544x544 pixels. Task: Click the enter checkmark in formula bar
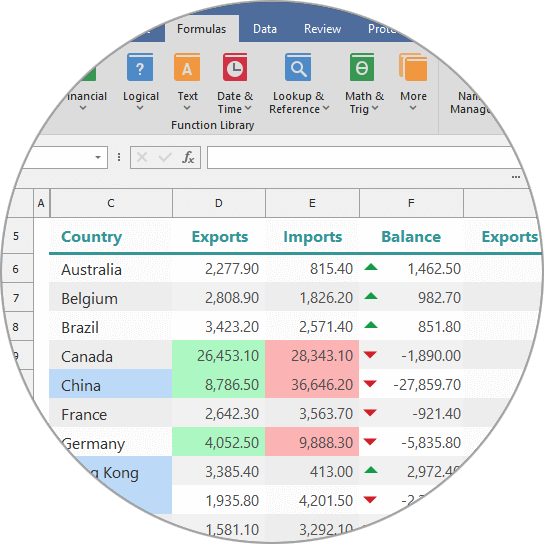tap(165, 158)
